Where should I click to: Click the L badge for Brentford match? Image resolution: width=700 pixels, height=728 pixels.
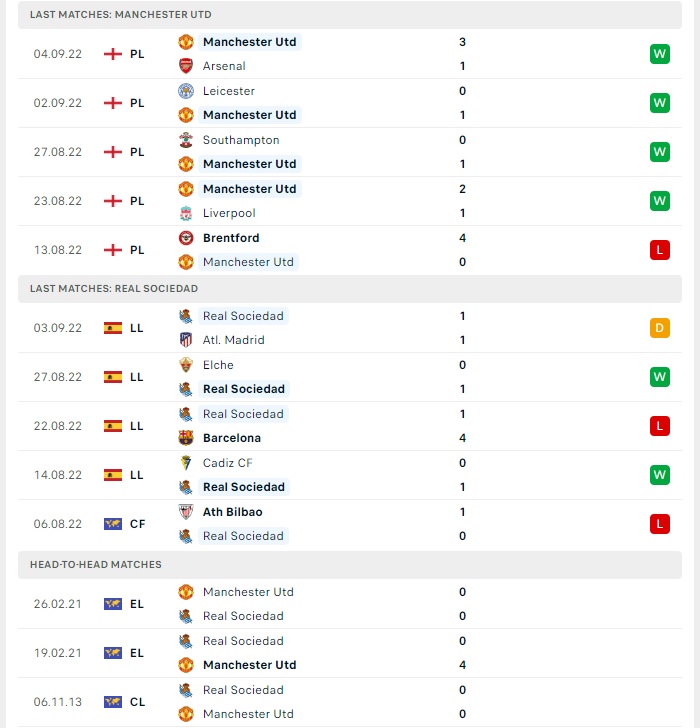coord(660,250)
